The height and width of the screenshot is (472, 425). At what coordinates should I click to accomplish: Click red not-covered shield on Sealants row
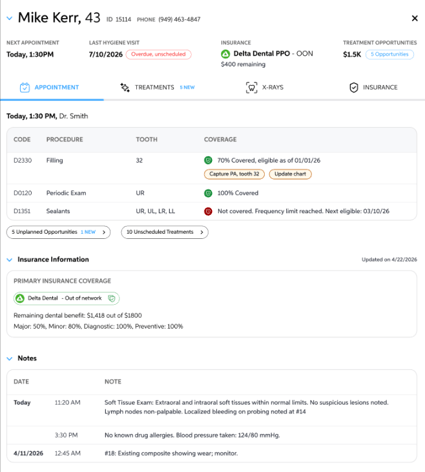click(x=208, y=211)
